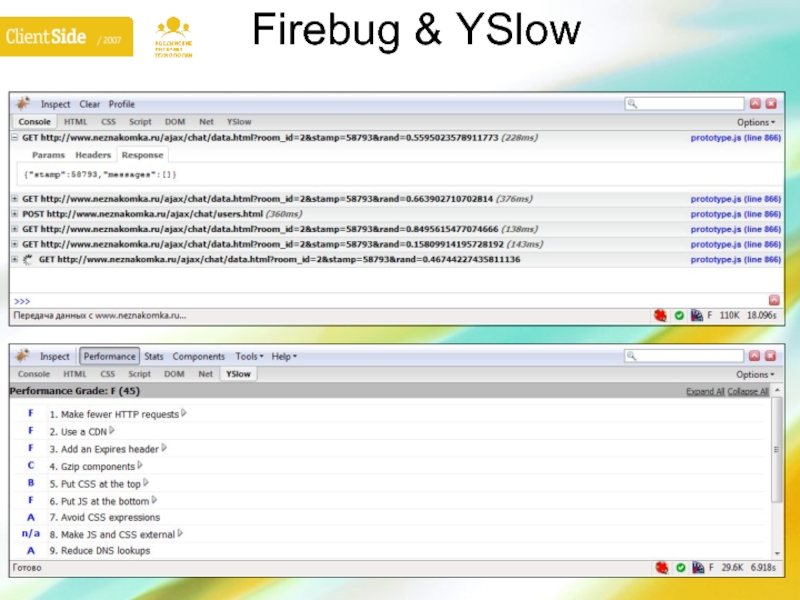Expand Make JS and CSS external rule

180,534
